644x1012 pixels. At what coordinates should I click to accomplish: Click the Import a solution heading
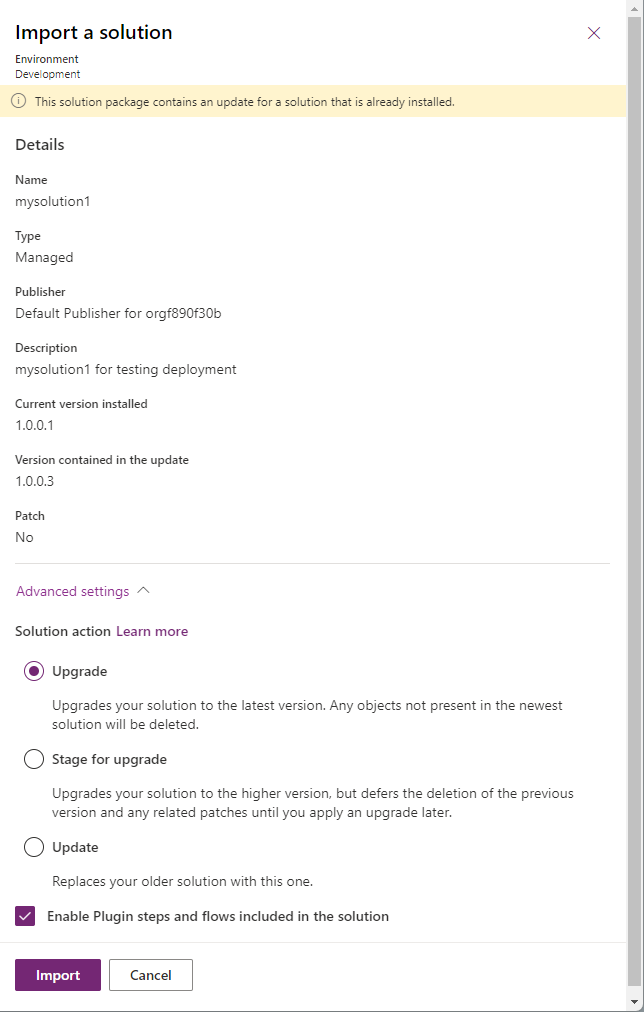pyautogui.click(x=94, y=33)
